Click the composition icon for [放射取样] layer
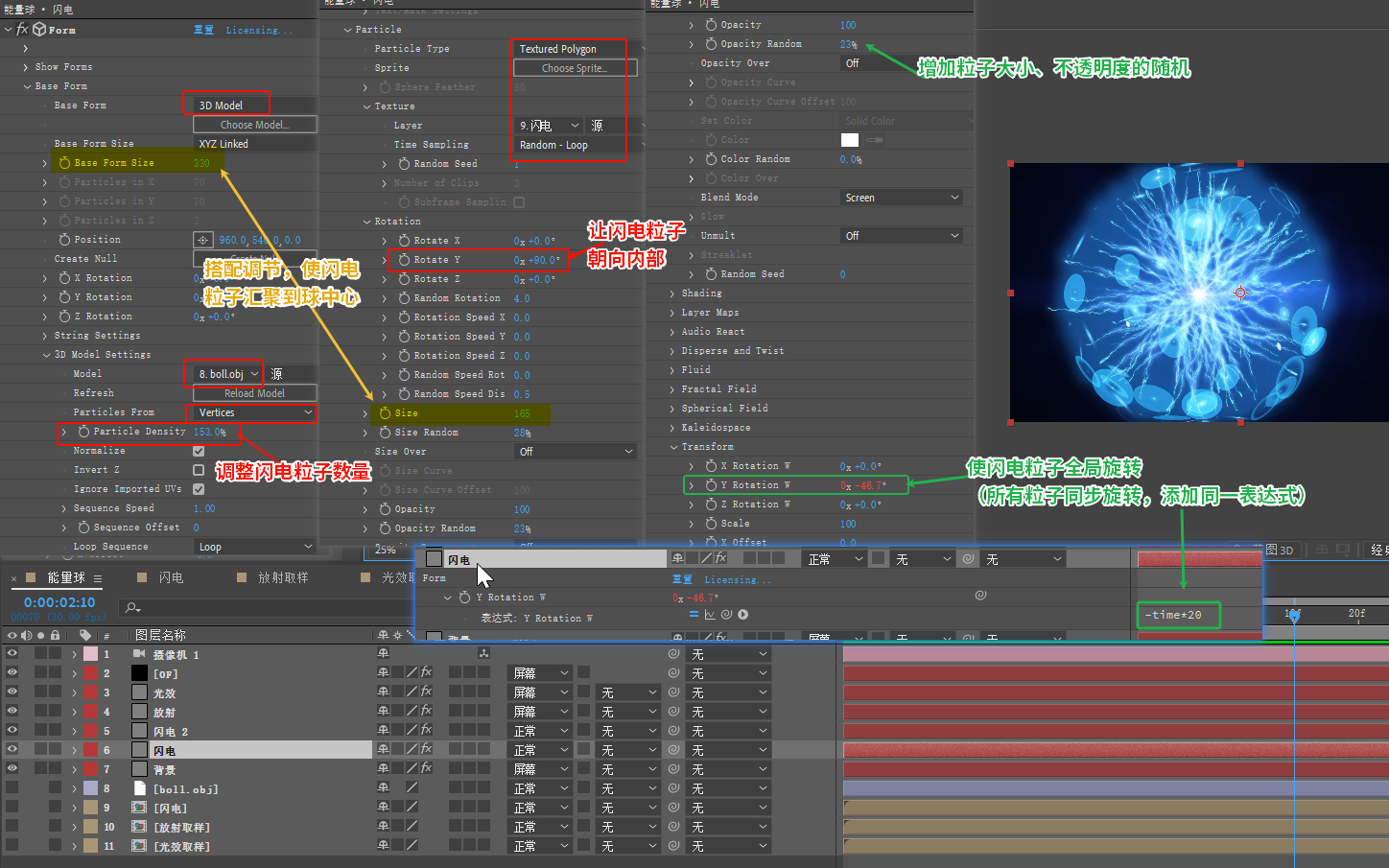 pyautogui.click(x=139, y=827)
